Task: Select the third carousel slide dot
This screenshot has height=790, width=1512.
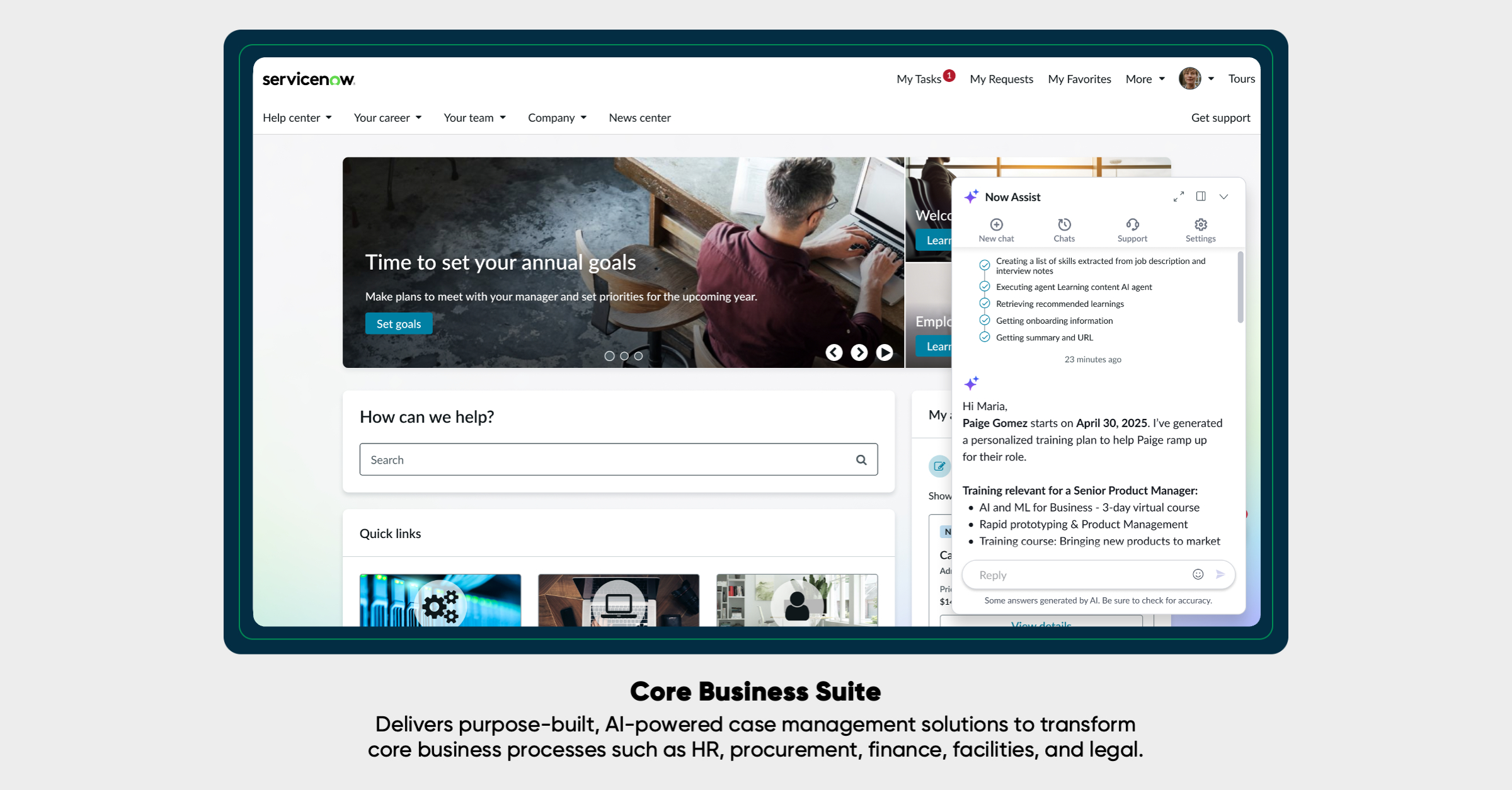Action: (x=639, y=356)
